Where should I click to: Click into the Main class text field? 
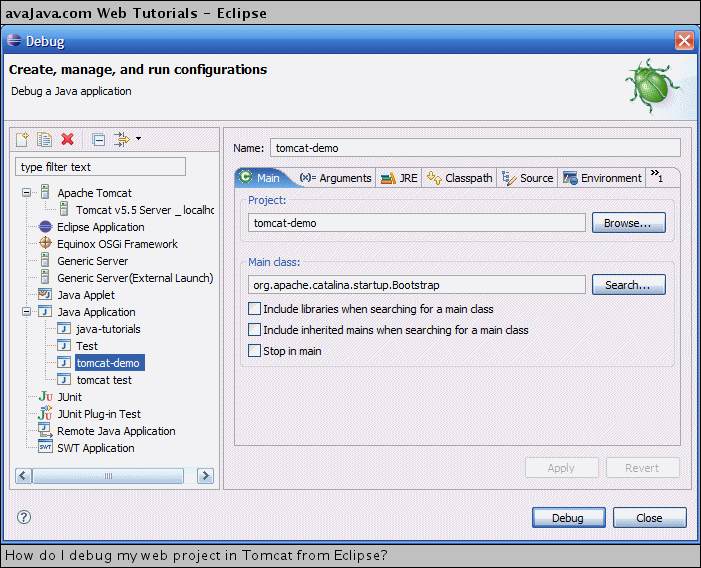click(417, 285)
